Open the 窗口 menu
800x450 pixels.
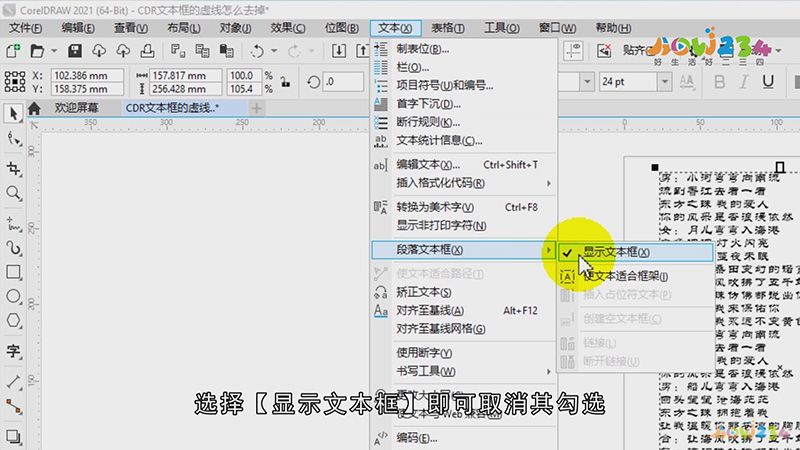(x=557, y=28)
